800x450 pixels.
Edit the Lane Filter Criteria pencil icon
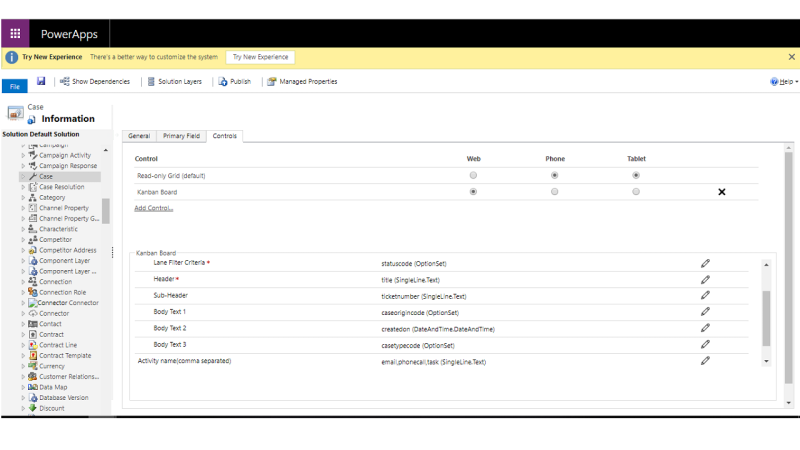[x=705, y=263]
